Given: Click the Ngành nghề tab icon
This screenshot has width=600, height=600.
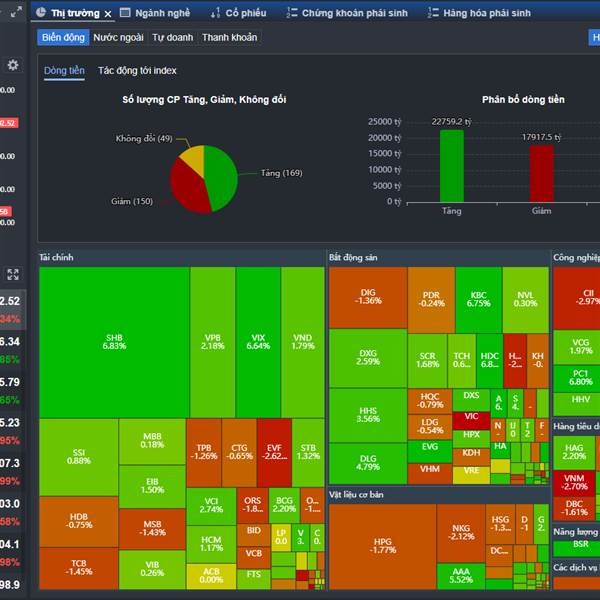Looking at the screenshot, I should click(x=125, y=13).
